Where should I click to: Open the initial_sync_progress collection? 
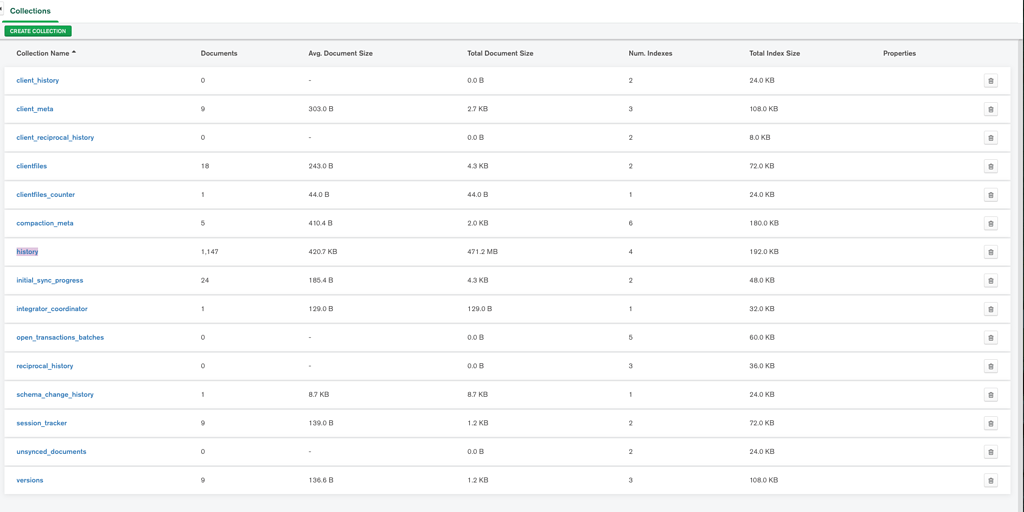50,280
